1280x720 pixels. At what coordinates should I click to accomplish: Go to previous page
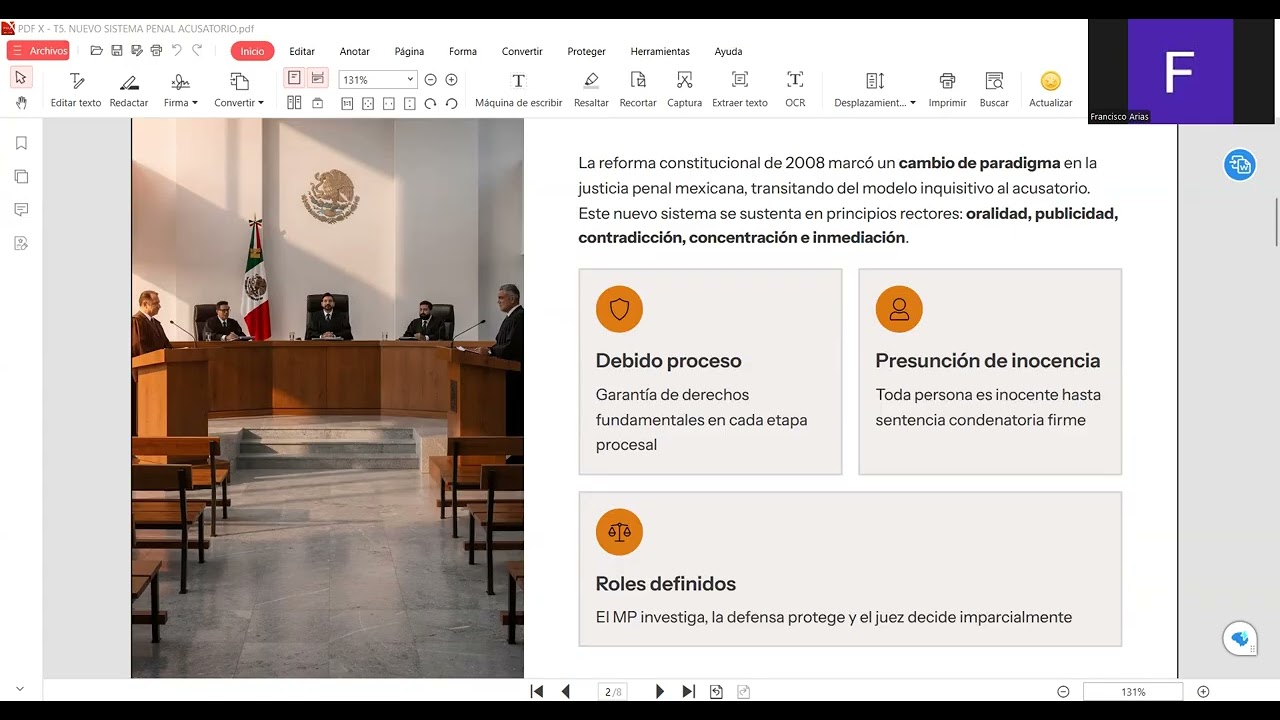pyautogui.click(x=566, y=691)
